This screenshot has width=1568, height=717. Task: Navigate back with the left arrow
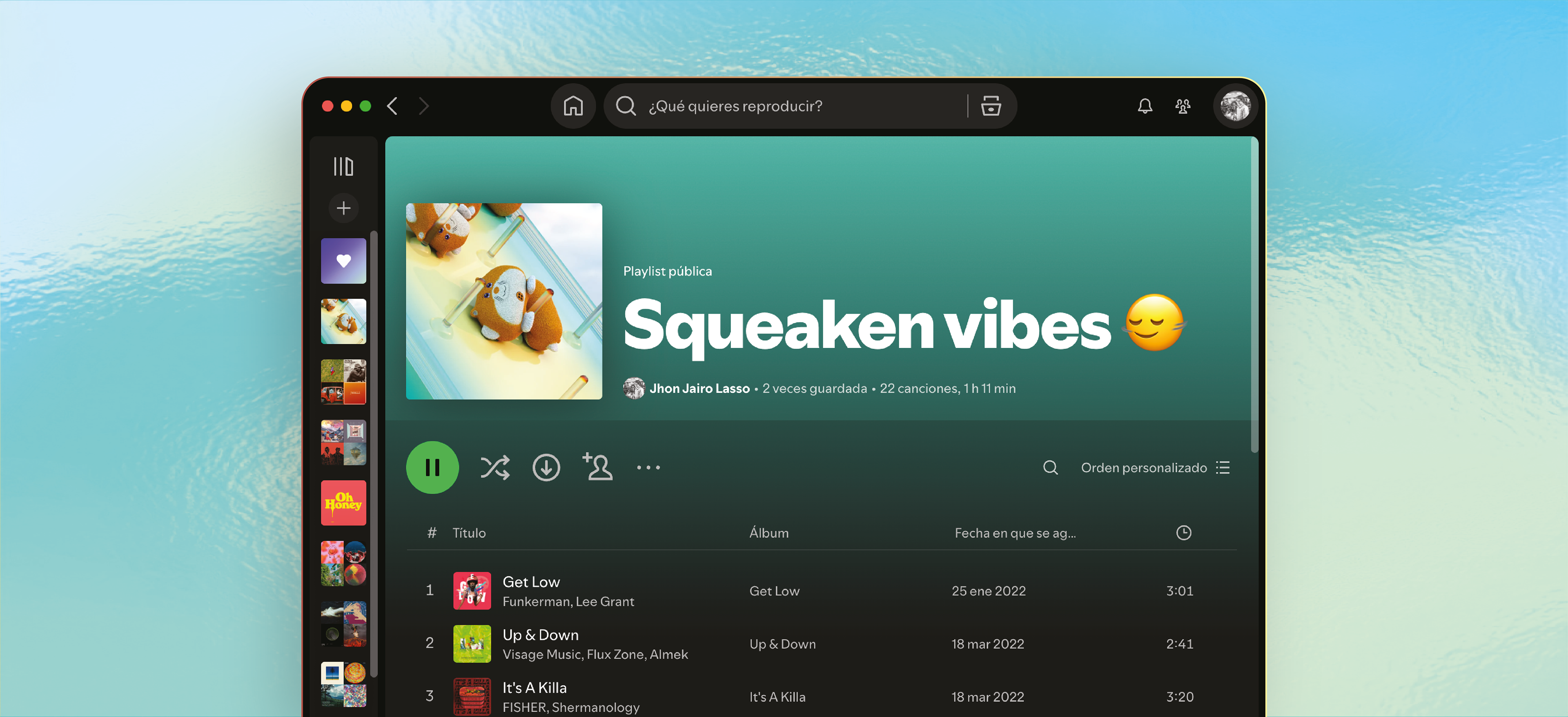[392, 106]
